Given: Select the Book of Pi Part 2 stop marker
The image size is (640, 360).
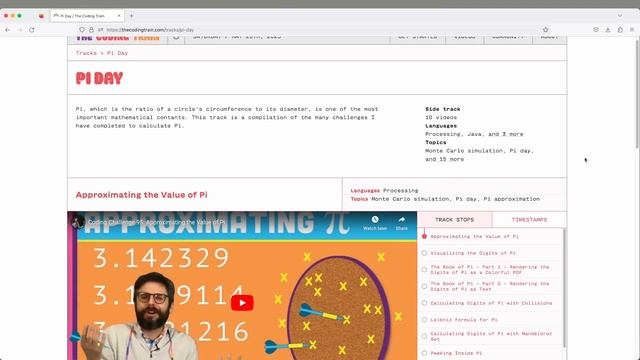Looking at the screenshot, I should 424,287.
